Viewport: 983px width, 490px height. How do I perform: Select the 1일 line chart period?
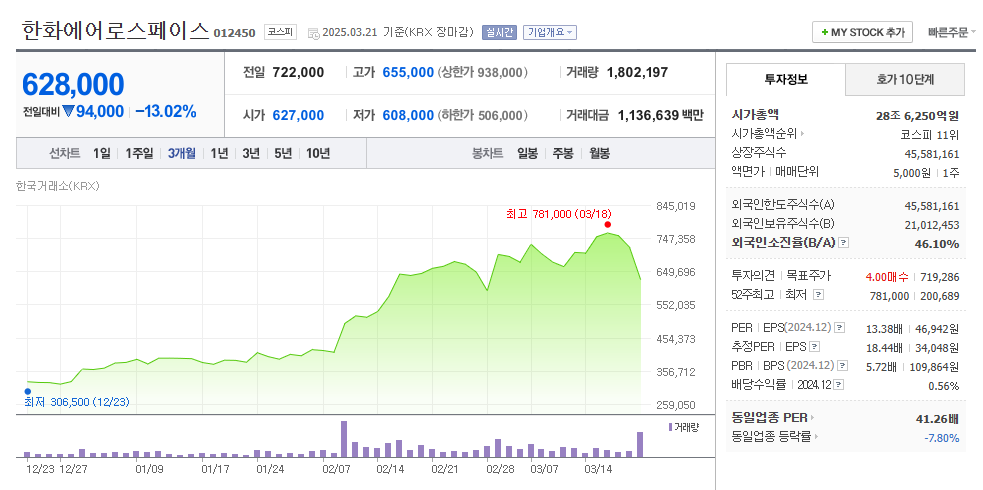[102, 153]
